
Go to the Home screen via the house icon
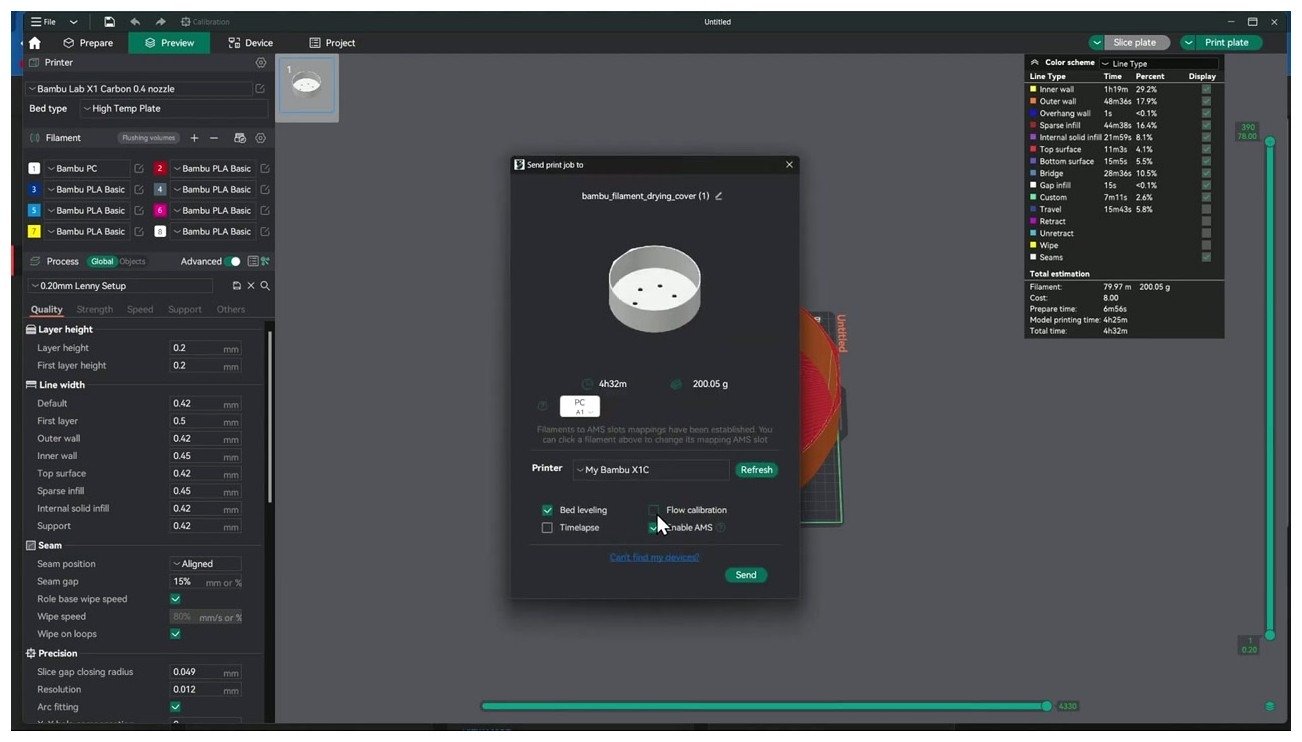35,43
